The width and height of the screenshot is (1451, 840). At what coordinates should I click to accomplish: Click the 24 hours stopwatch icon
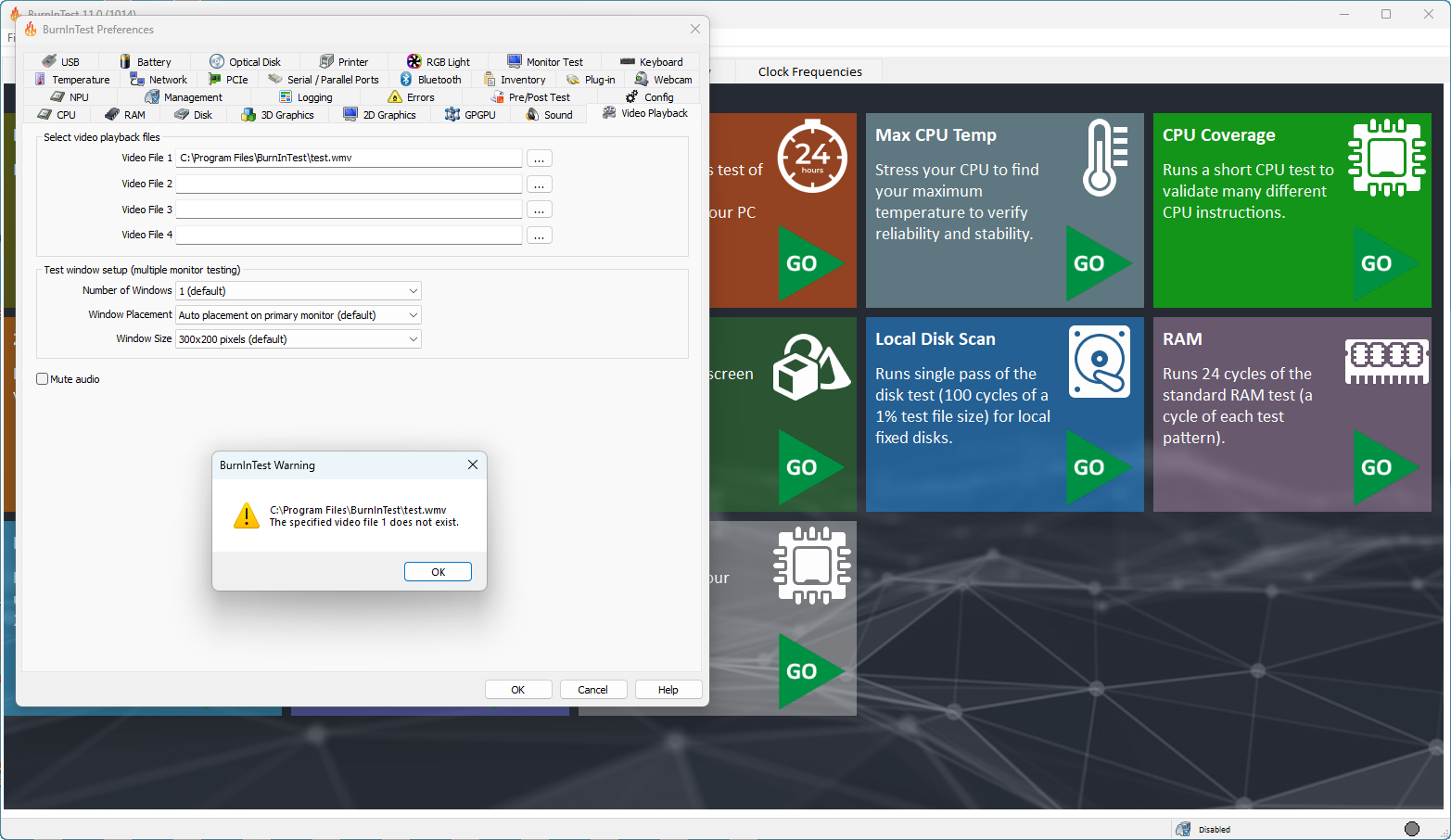click(812, 155)
